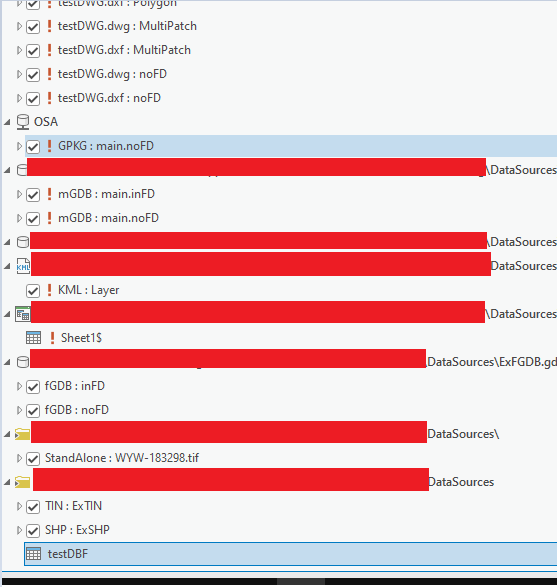Click the folder icon above StandAlone raster
Screen dimensions: 557x587
coord(22,434)
